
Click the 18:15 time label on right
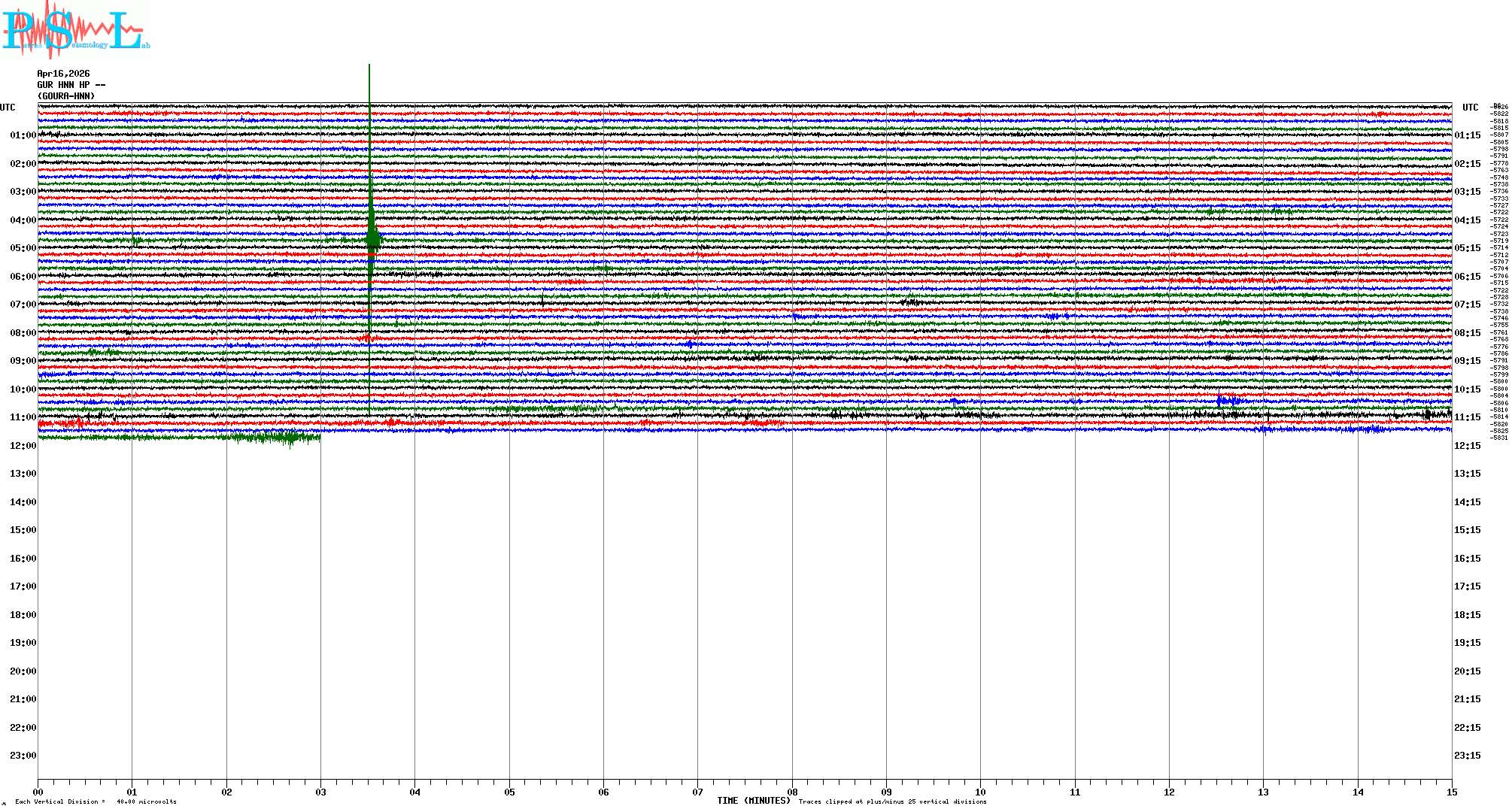[1467, 615]
